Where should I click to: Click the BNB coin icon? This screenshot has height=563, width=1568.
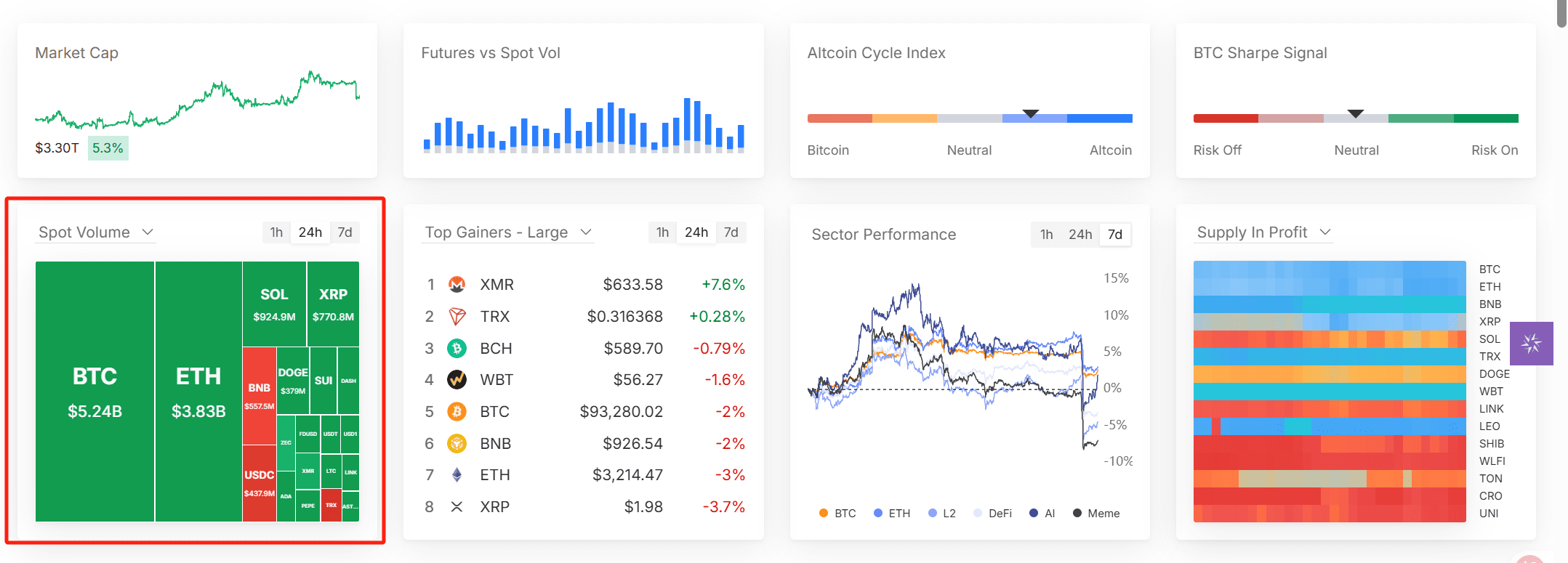[x=457, y=443]
